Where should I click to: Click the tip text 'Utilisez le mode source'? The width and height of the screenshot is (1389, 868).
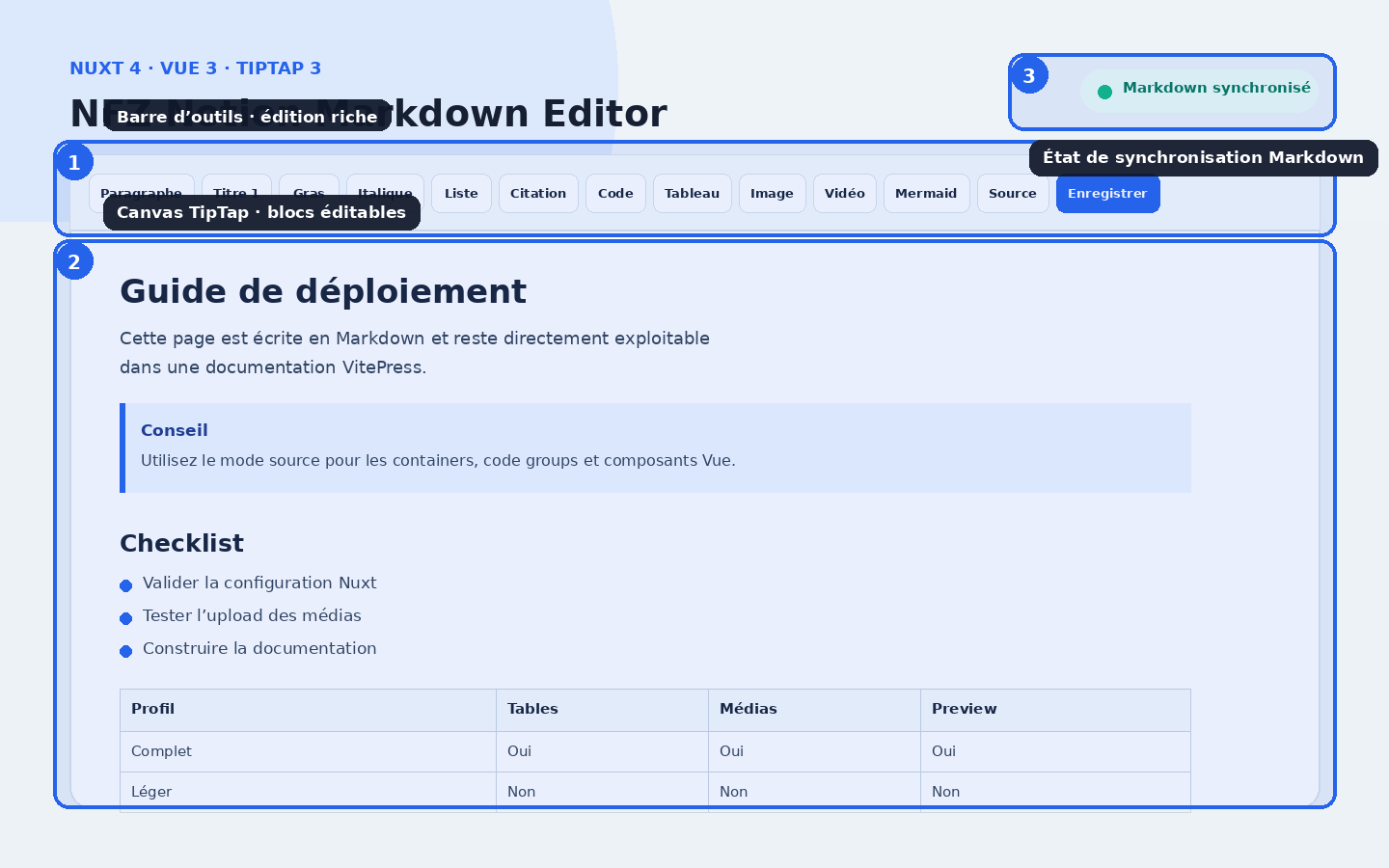[438, 461]
